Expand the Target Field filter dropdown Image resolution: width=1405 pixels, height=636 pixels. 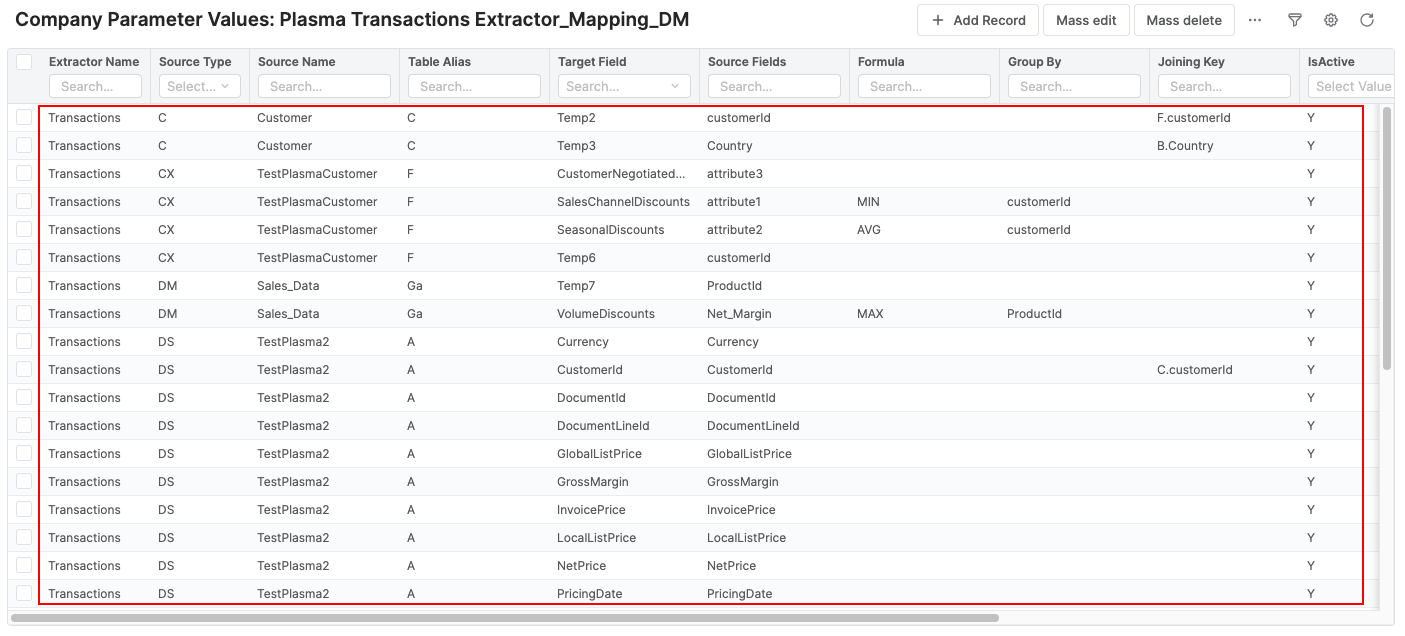click(624, 87)
